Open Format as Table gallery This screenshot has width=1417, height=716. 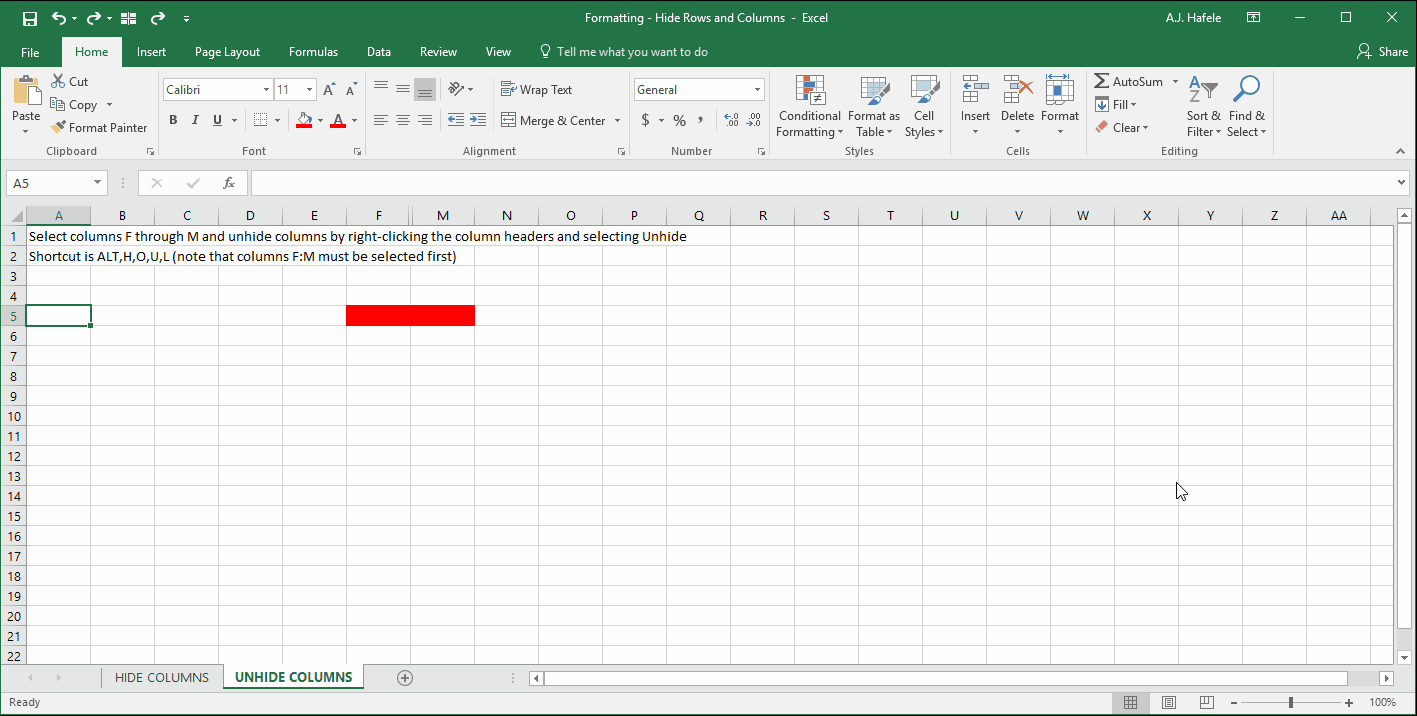coord(874,107)
